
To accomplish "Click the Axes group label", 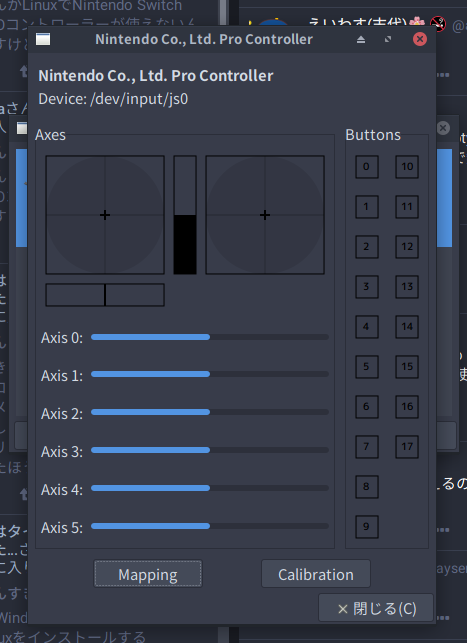I will pyautogui.click(x=50, y=135).
